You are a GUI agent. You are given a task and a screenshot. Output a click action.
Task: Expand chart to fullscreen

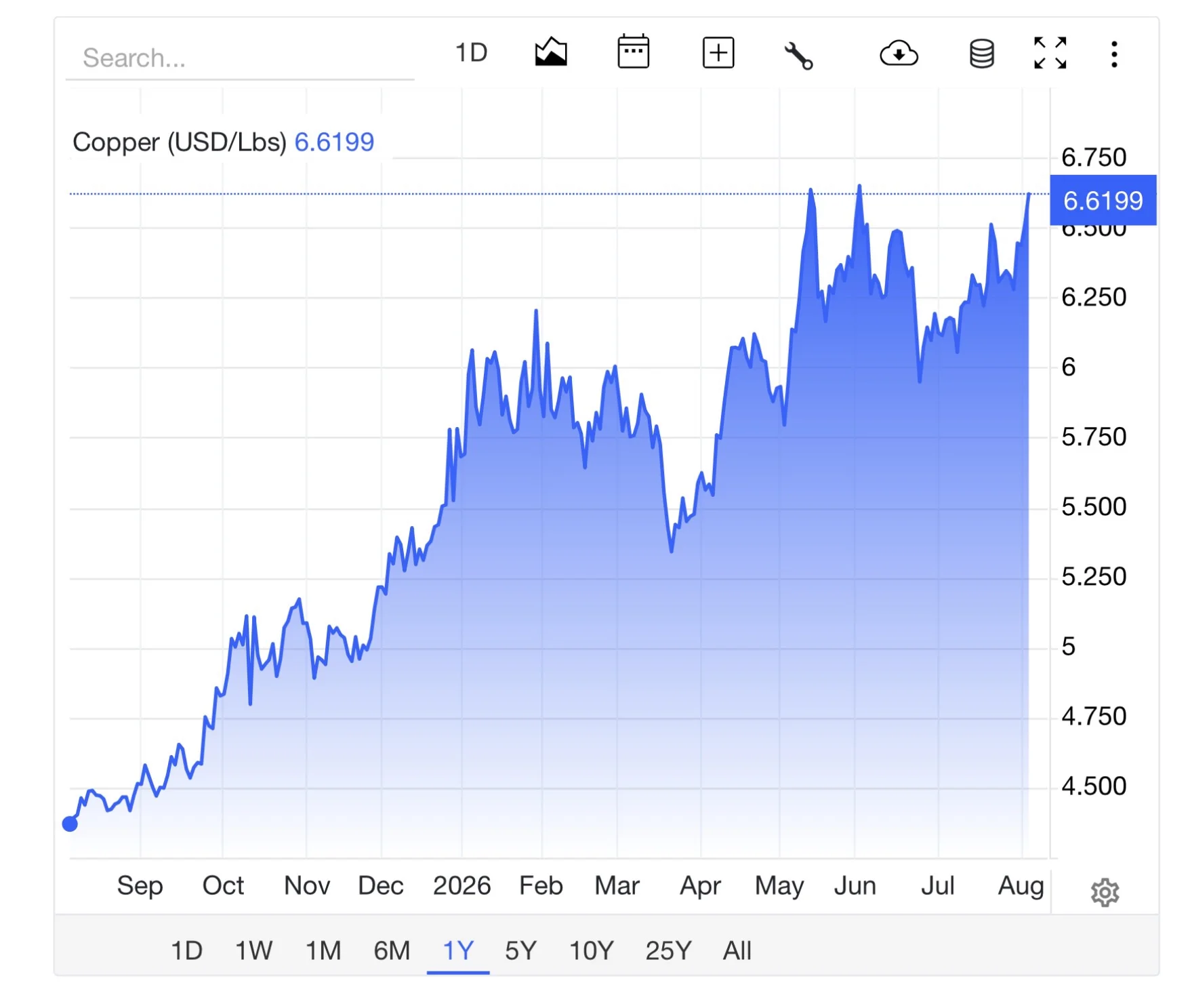pyautogui.click(x=1050, y=53)
